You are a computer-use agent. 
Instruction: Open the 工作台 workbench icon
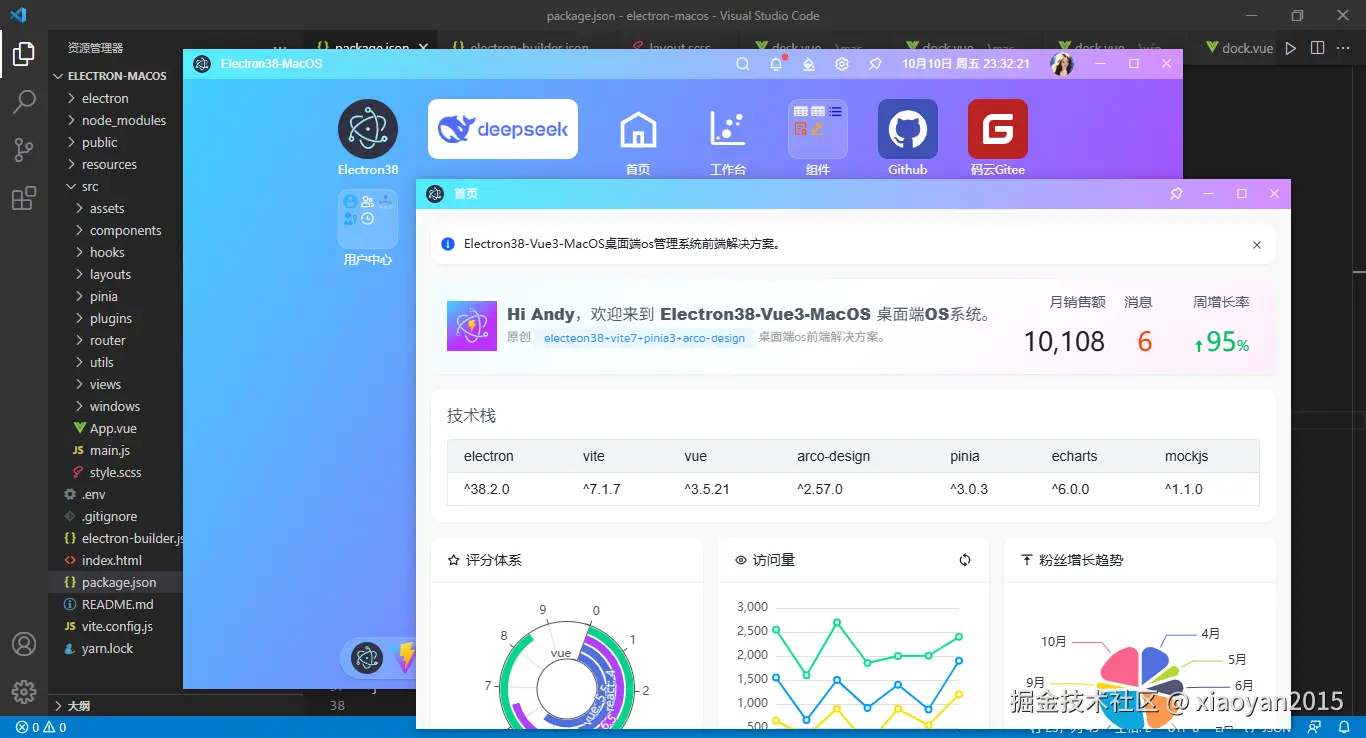(727, 128)
